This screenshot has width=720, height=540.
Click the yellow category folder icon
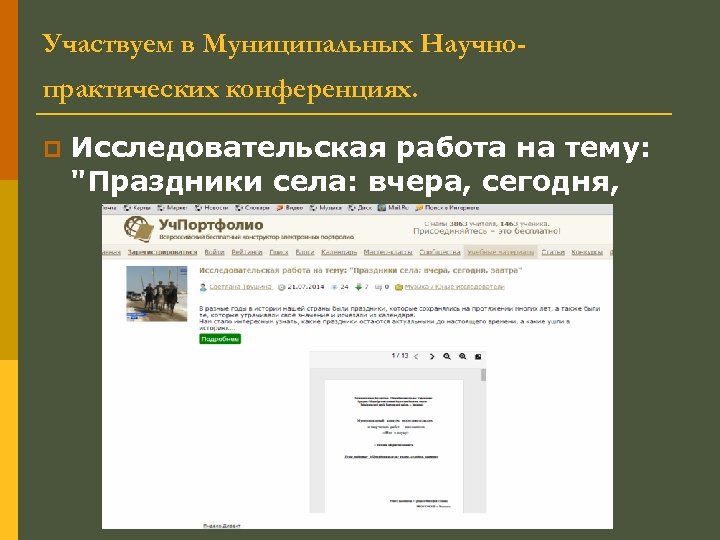point(399,287)
